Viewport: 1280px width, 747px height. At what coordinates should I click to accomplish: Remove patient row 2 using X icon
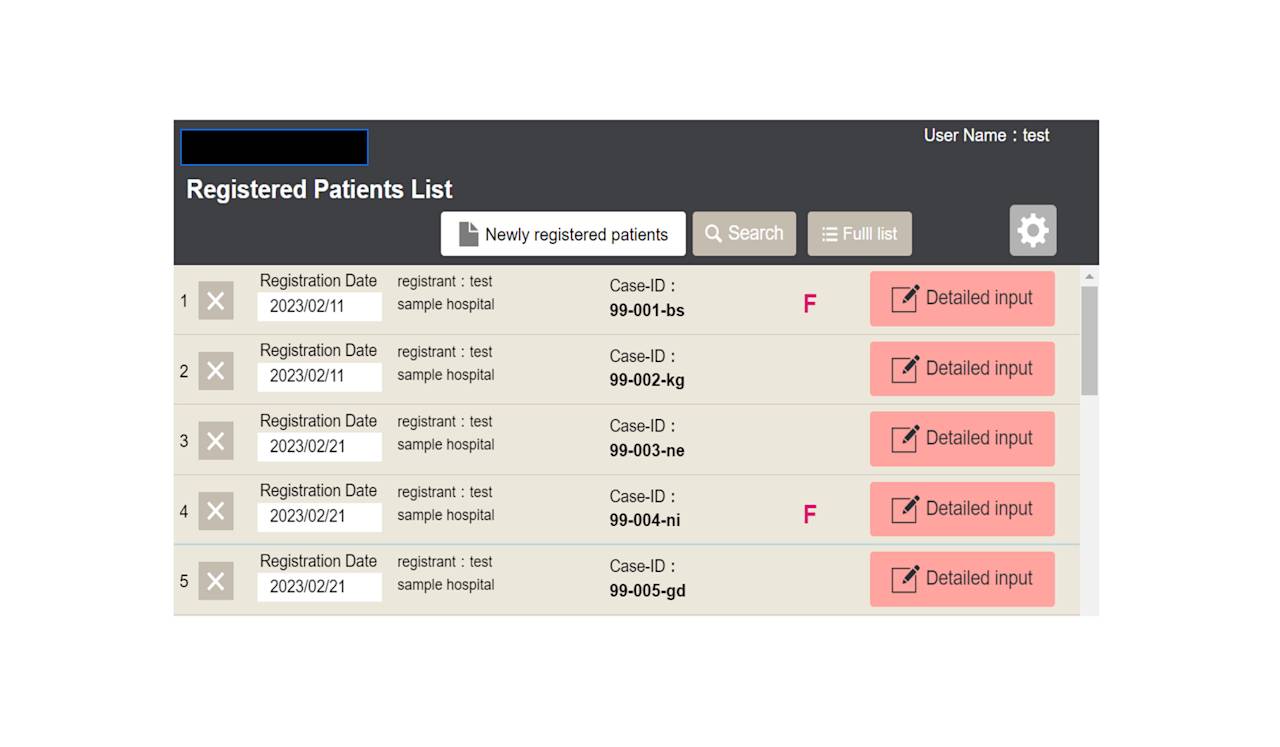pyautogui.click(x=215, y=371)
